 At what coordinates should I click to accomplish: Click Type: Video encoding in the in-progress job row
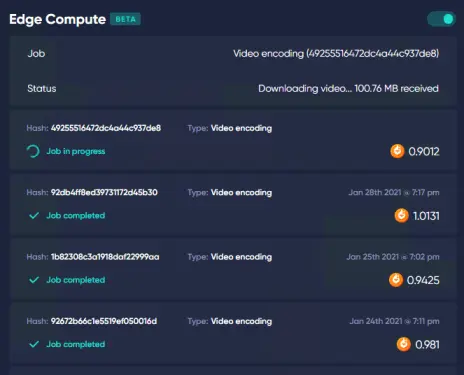[x=230, y=128]
